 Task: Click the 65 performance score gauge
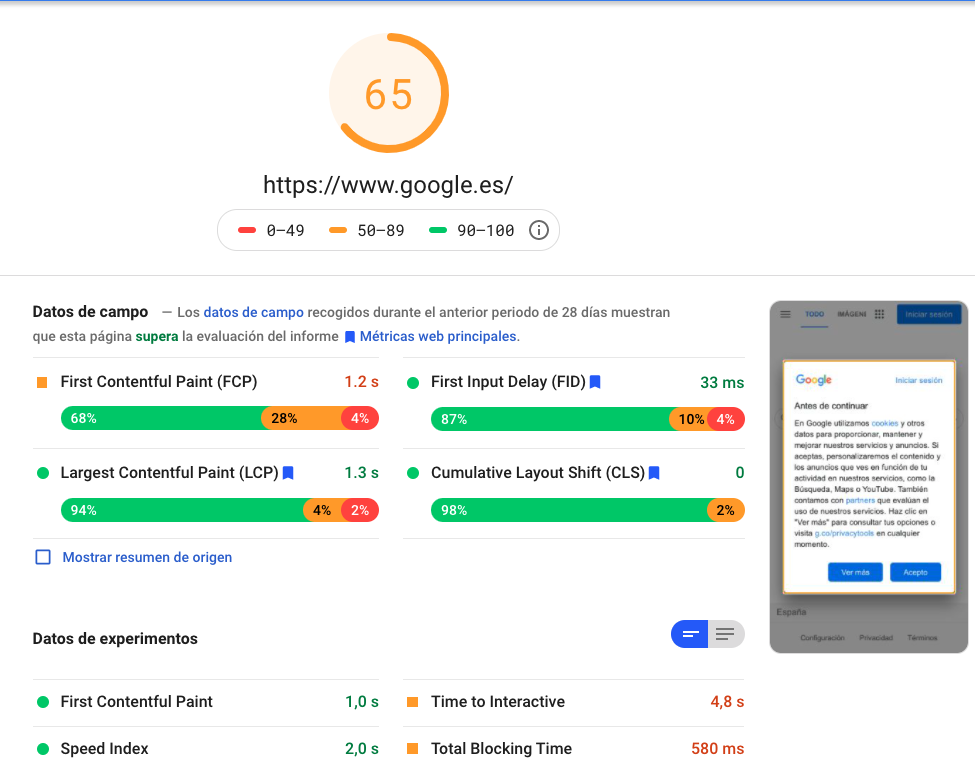389,93
